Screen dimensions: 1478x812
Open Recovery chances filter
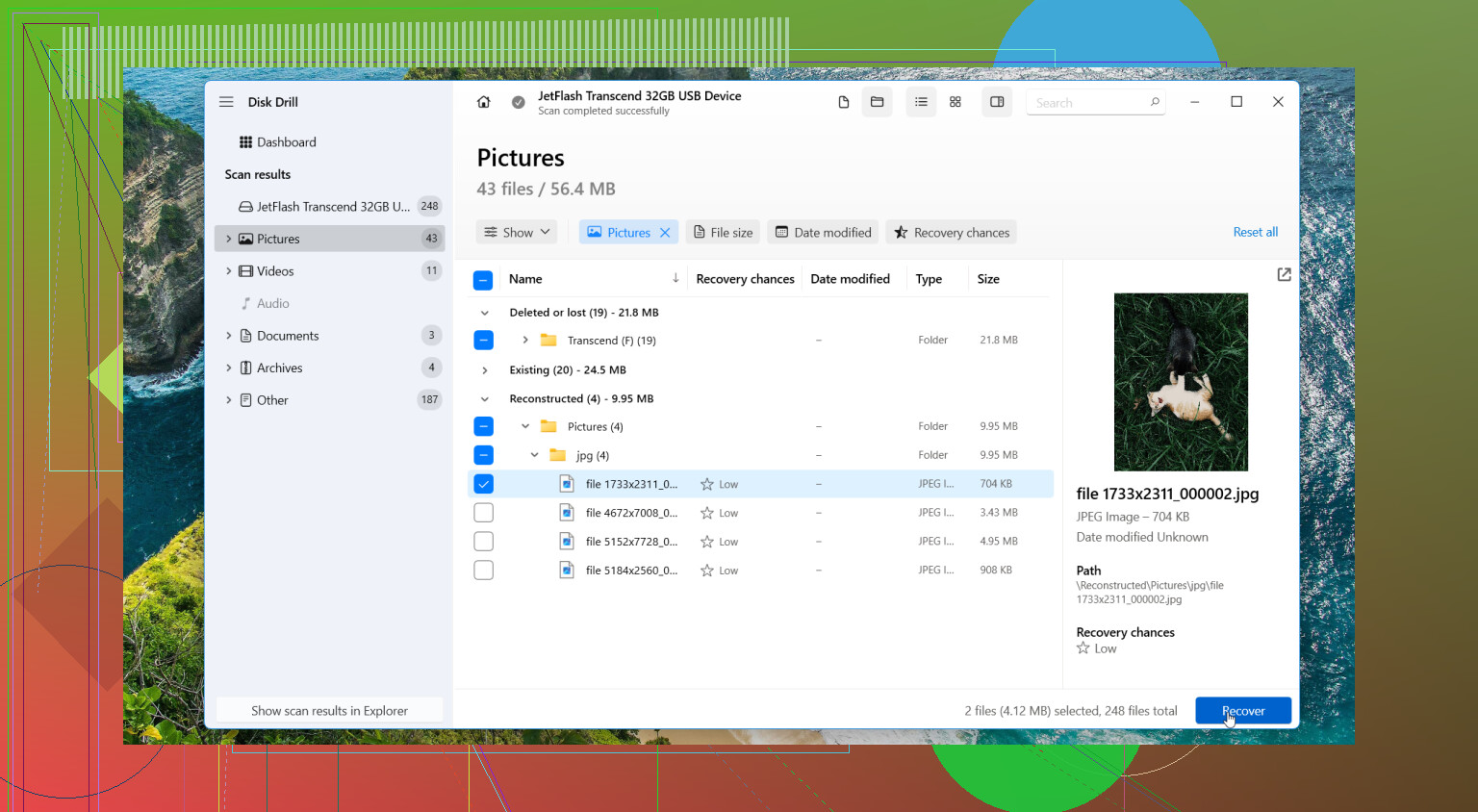952,233
